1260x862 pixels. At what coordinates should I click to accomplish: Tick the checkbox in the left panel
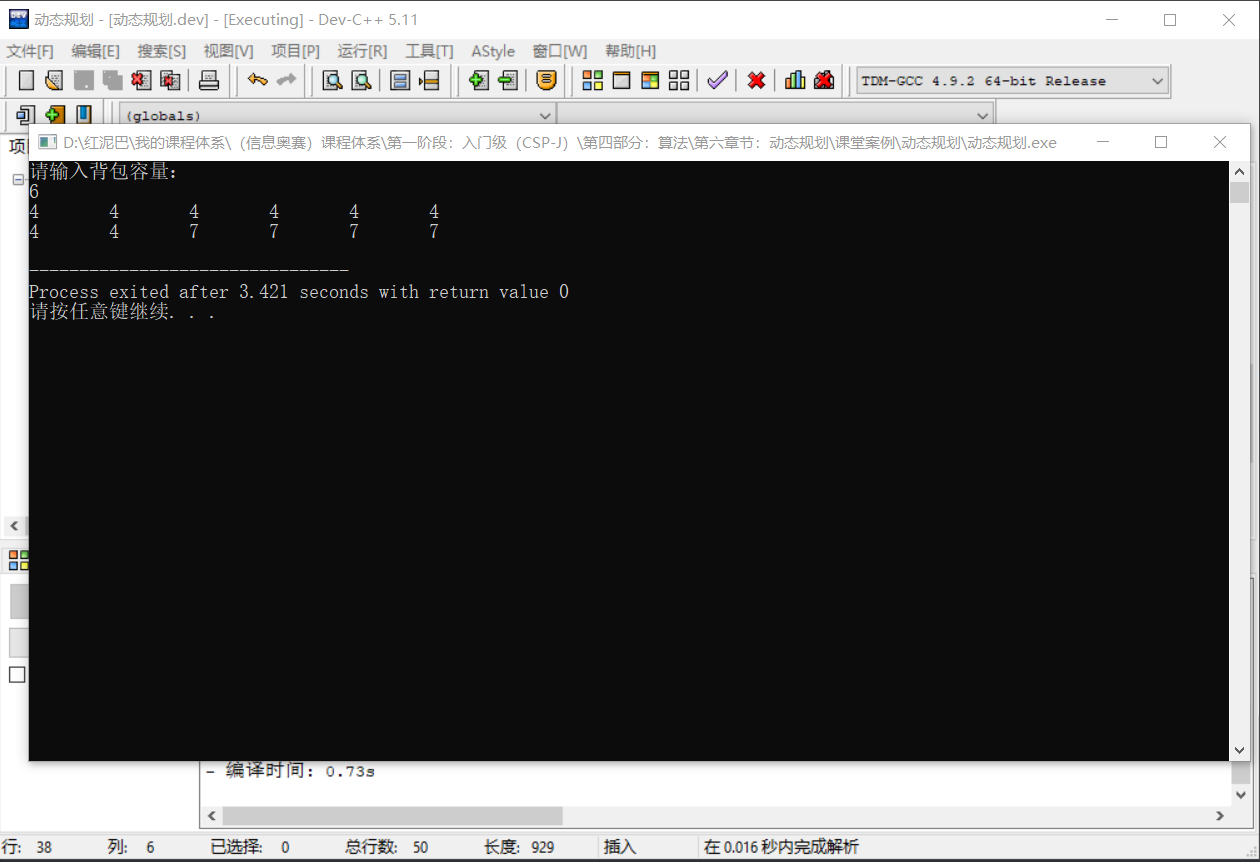point(17,674)
